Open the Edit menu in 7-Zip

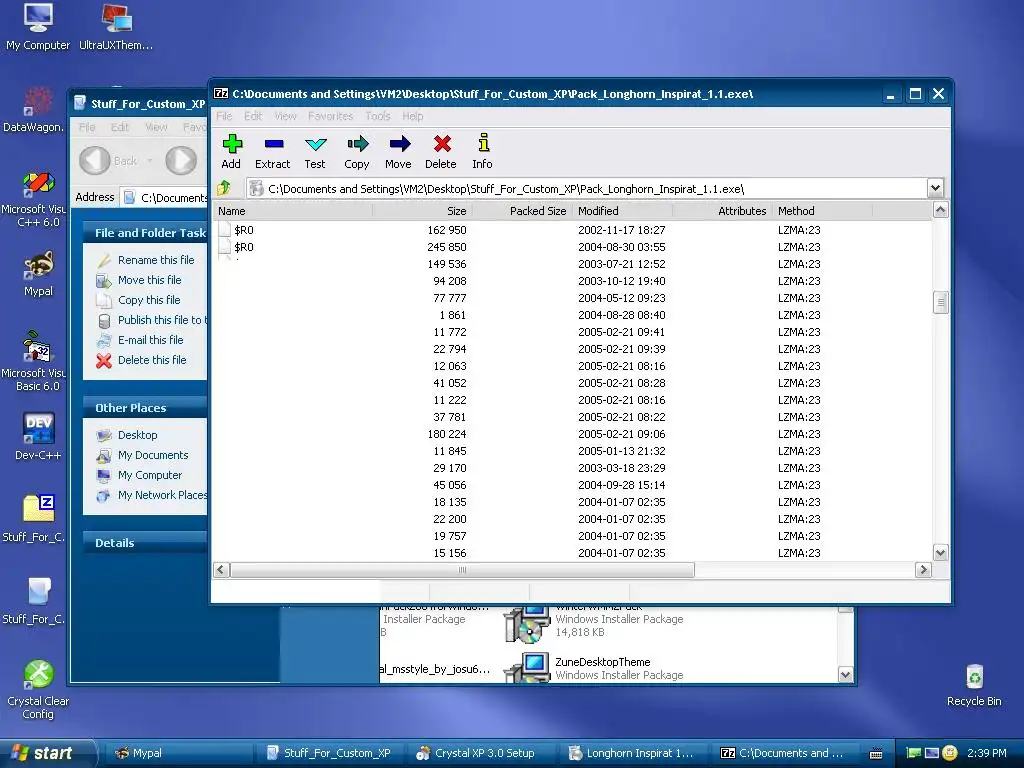pyautogui.click(x=253, y=116)
